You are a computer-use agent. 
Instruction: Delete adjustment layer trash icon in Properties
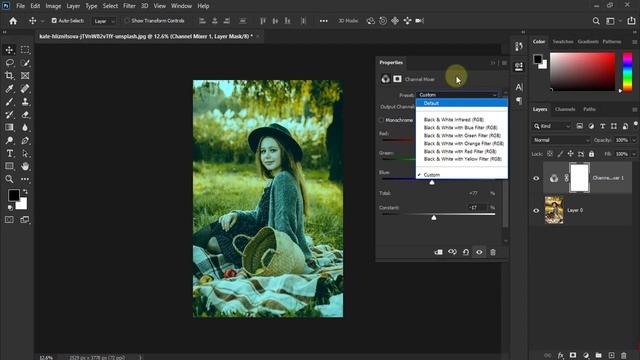click(x=493, y=252)
